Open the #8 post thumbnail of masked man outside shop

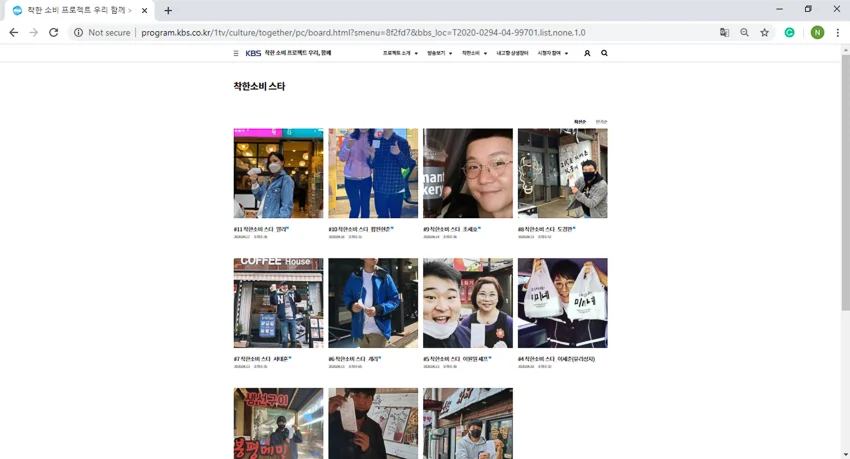(x=563, y=173)
